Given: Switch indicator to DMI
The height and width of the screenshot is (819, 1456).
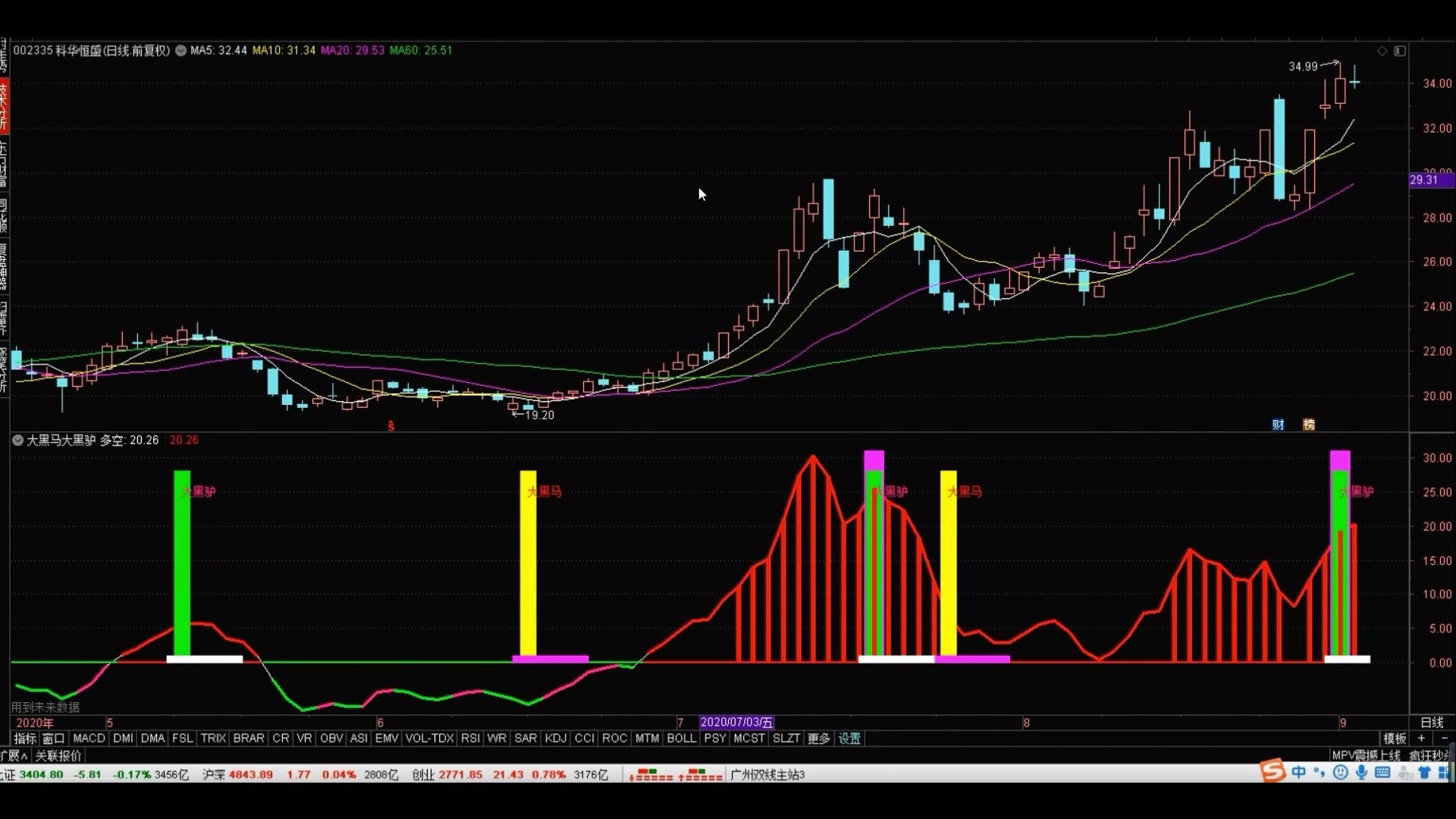Looking at the screenshot, I should [123, 738].
